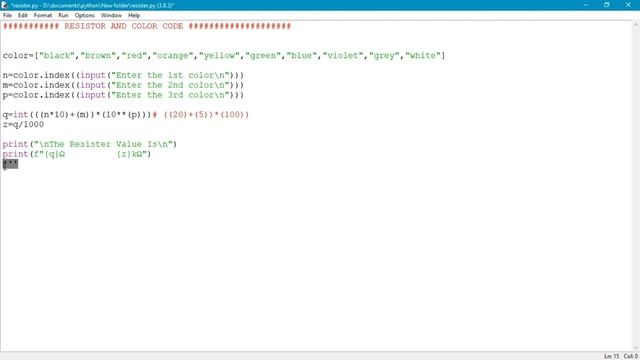The height and width of the screenshot is (360, 640).
Task: Click the RESISTOR AND COLOR CODE comment line
Action: point(147,26)
